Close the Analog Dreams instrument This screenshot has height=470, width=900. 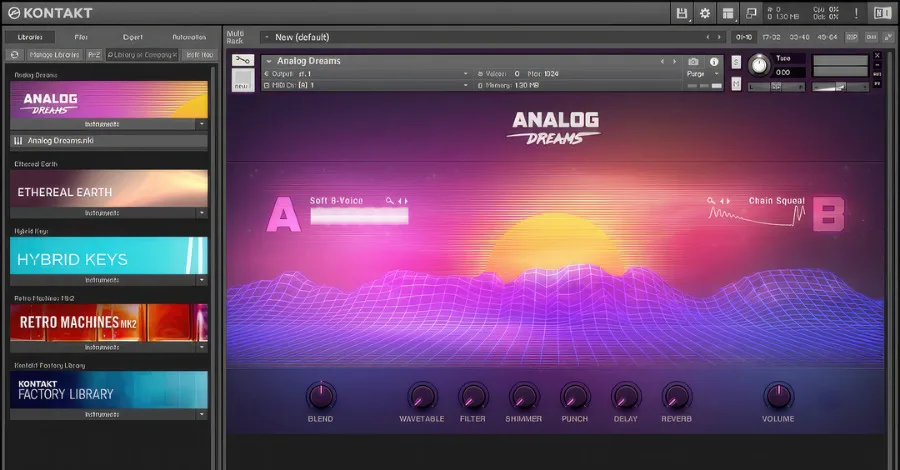[877, 56]
